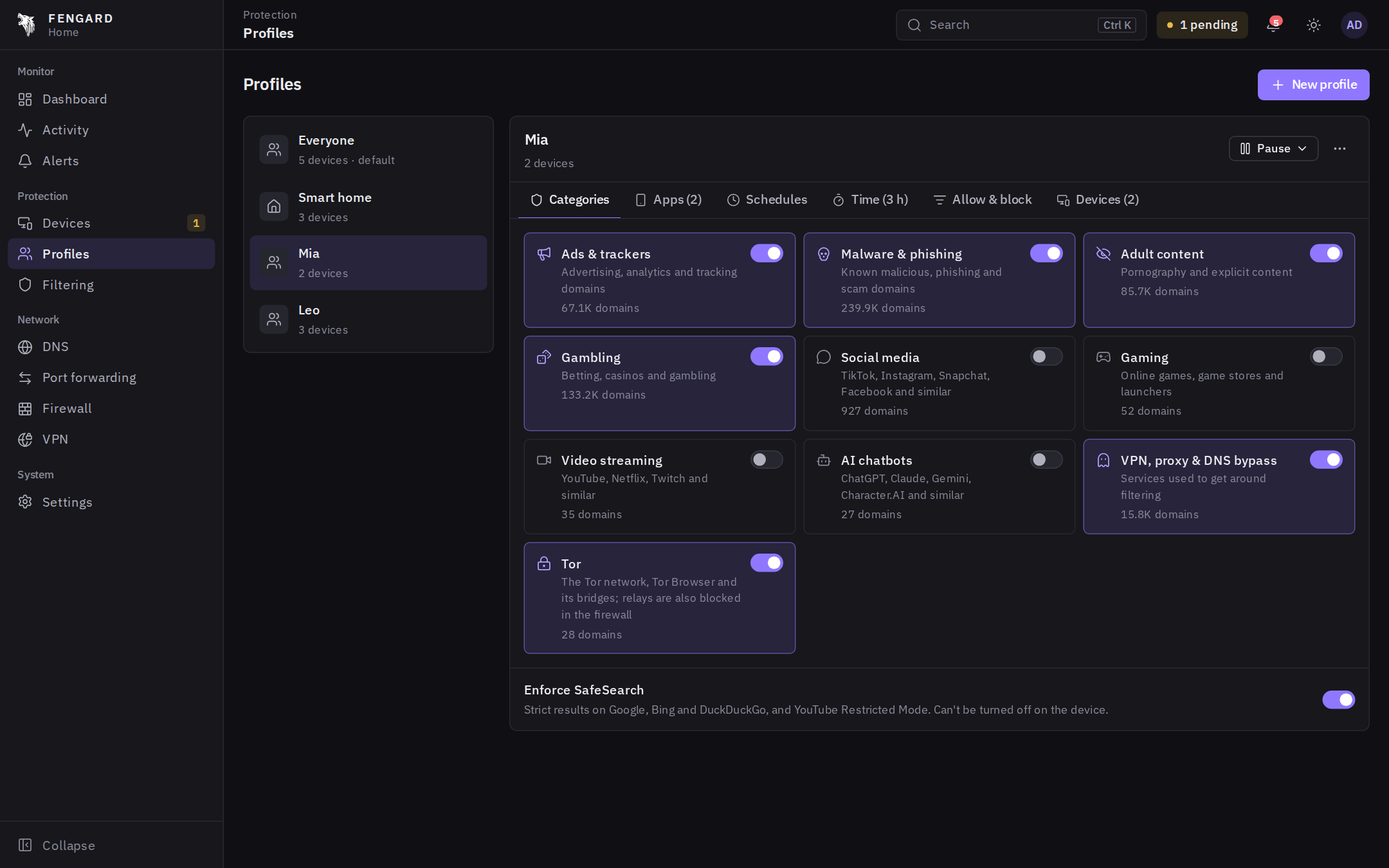Select the Leo profile
Image resolution: width=1389 pixels, height=868 pixels.
[368, 320]
